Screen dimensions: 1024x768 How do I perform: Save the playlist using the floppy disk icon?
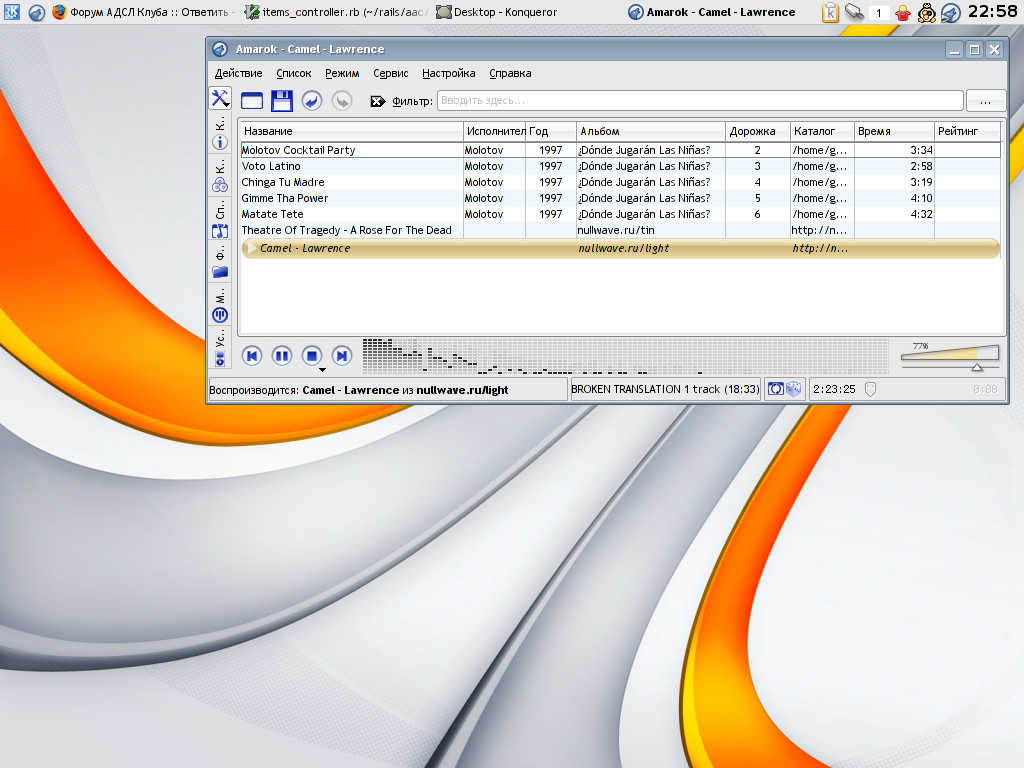point(281,100)
